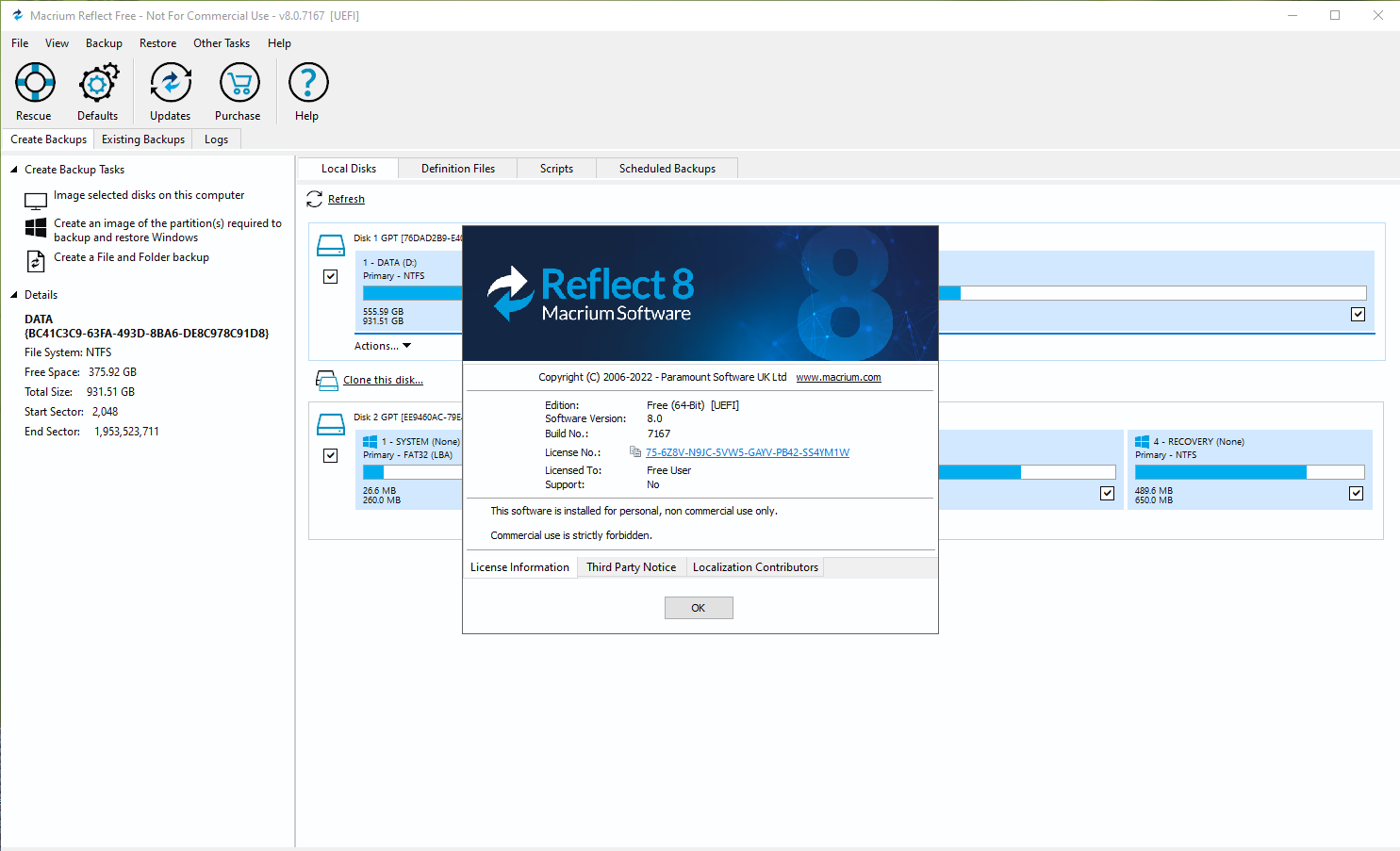Screen dimensions: 1400x851
Task: Switch to the Logs tab
Action: point(217,139)
